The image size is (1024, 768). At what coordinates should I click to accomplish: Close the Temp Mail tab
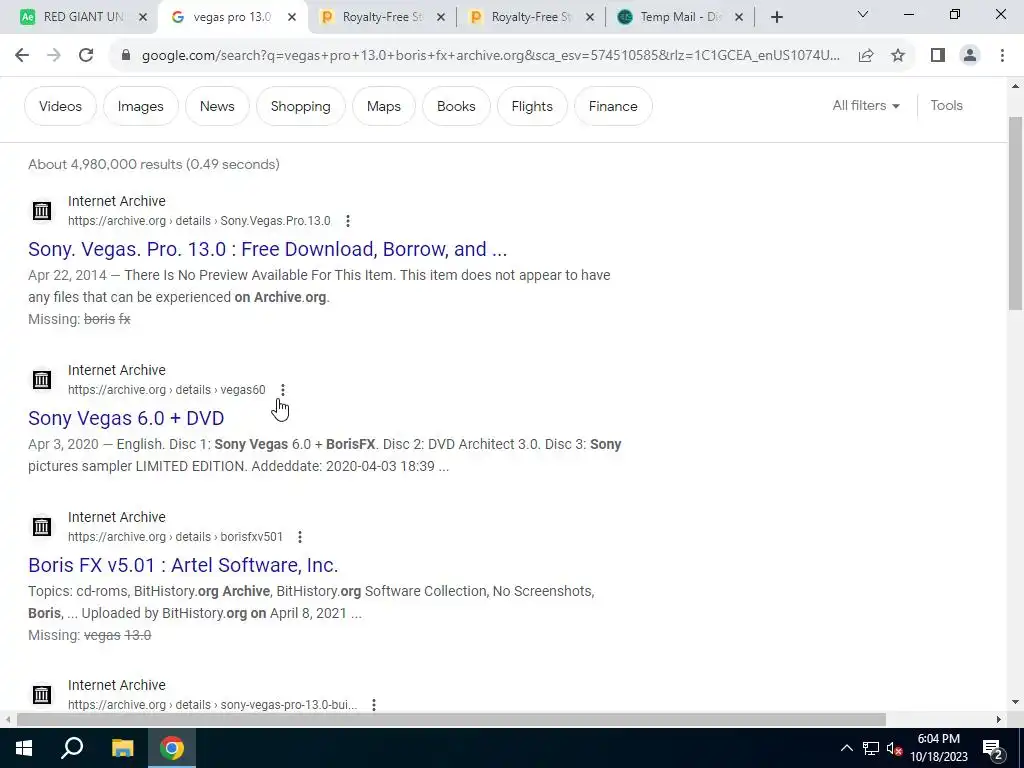coord(739,17)
